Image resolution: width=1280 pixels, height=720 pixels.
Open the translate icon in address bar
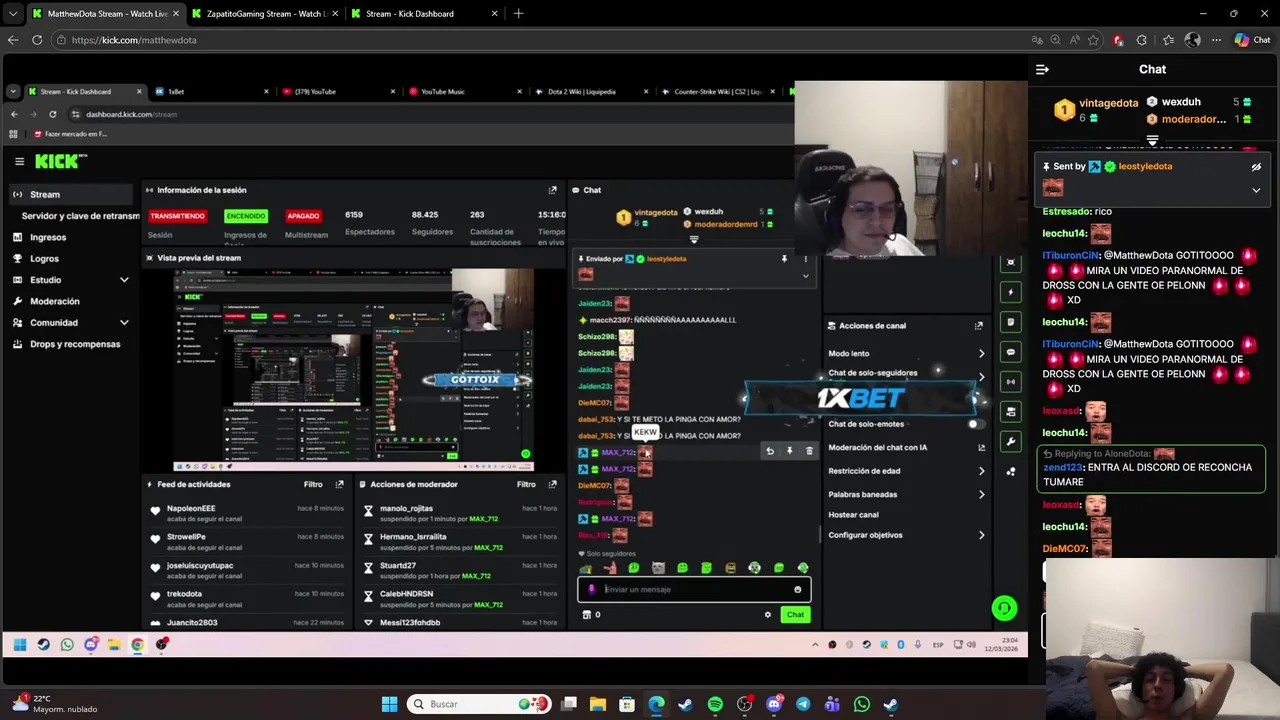coord(1037,40)
